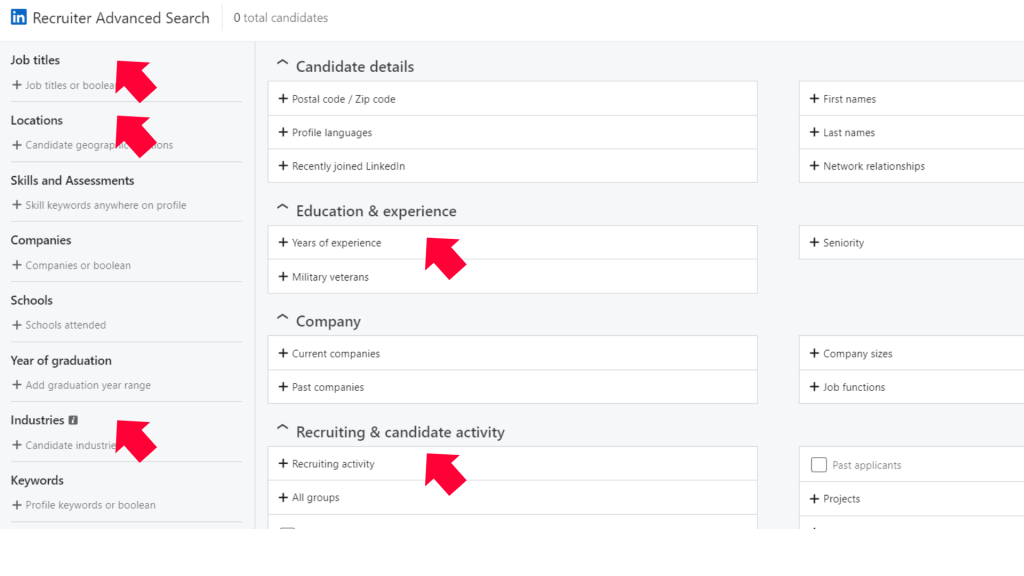The width and height of the screenshot is (1024, 576).
Task: Collapse the Candidate details section
Action: [281, 66]
